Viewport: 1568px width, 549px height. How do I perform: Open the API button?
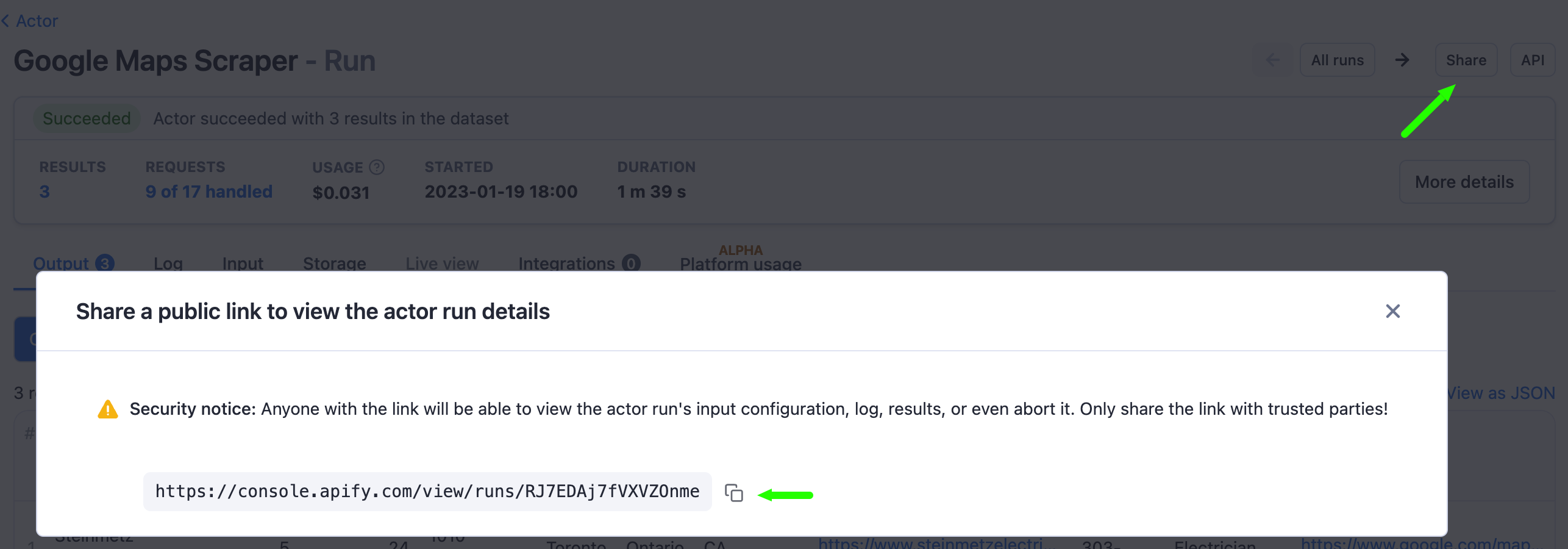1533,60
